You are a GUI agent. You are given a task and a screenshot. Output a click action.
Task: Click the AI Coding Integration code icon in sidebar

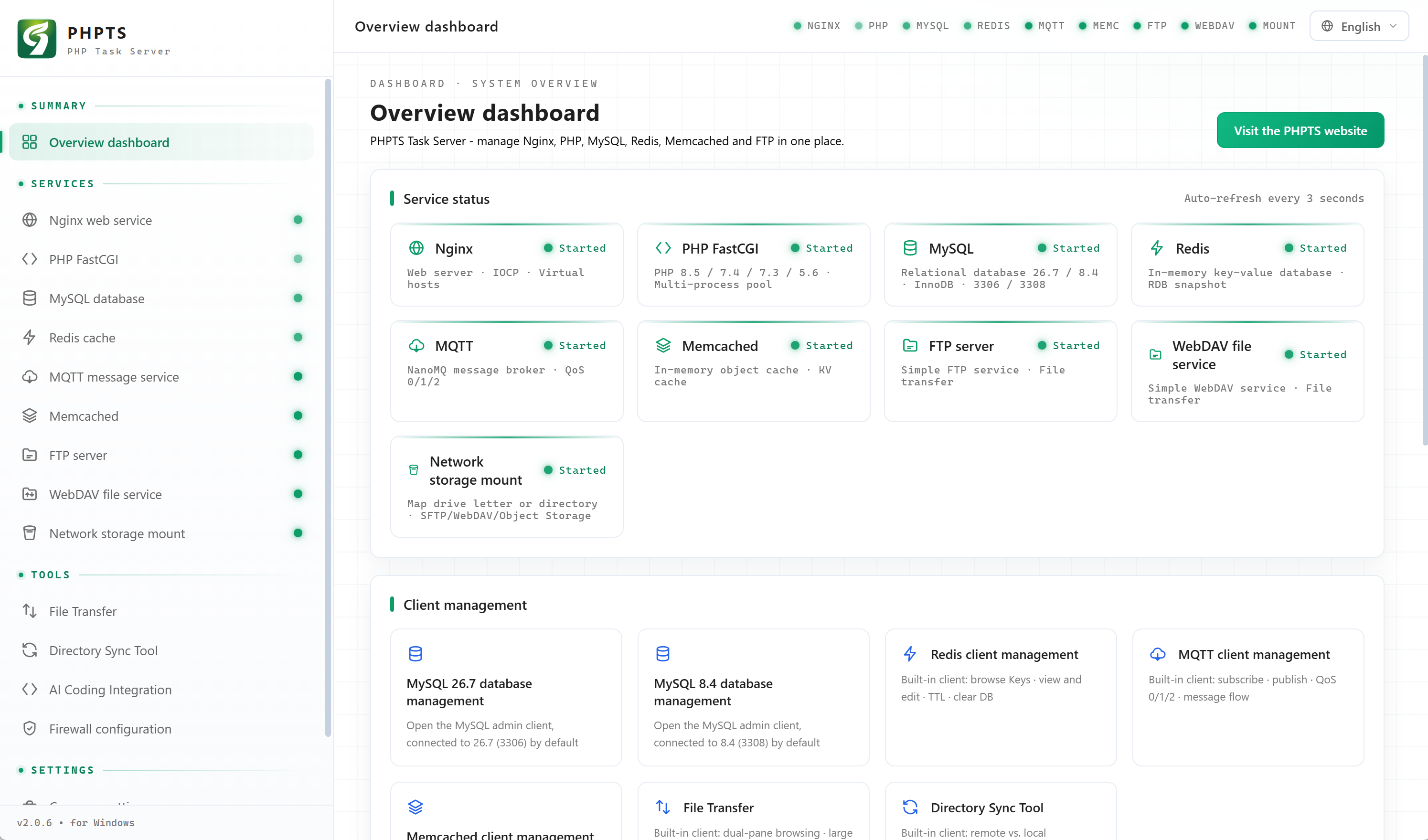(x=30, y=689)
